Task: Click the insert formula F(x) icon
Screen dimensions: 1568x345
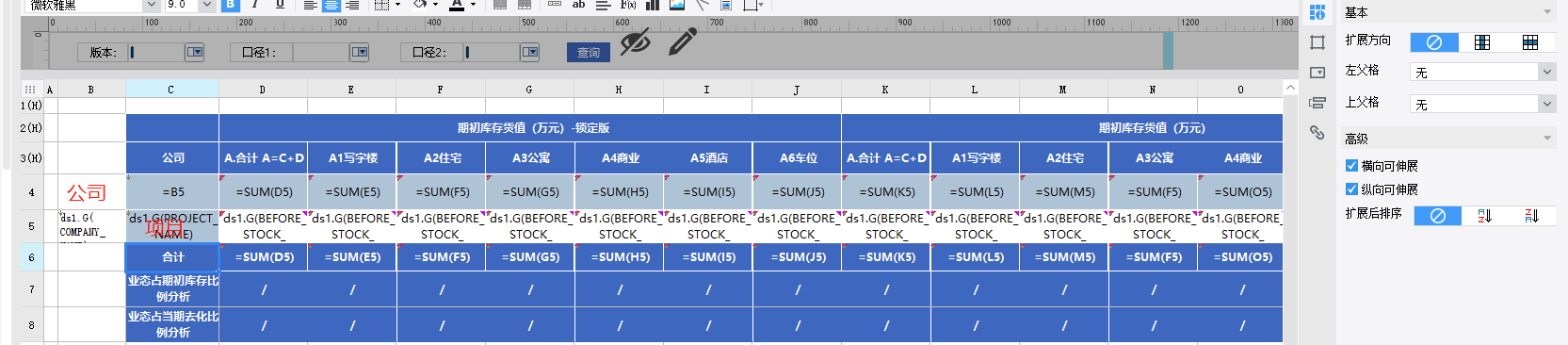Action: click(628, 5)
